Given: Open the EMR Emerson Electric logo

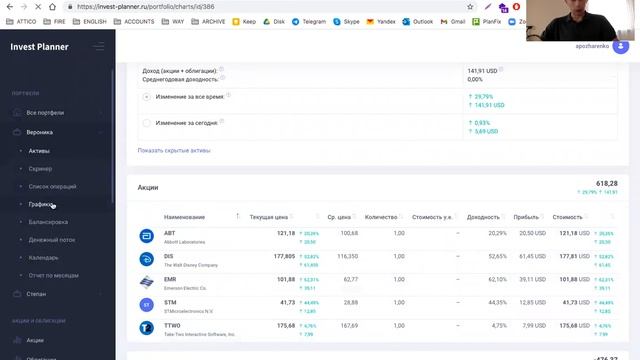Looking at the screenshot, I should click(147, 282).
